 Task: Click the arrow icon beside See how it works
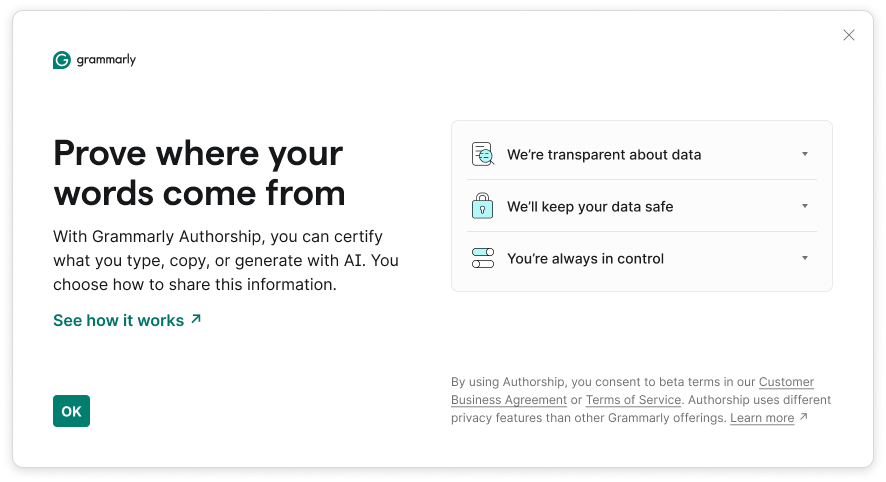point(196,319)
